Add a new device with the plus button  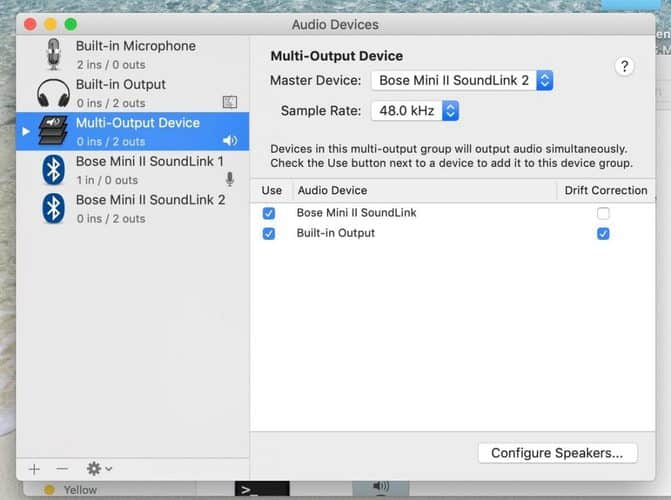34,469
